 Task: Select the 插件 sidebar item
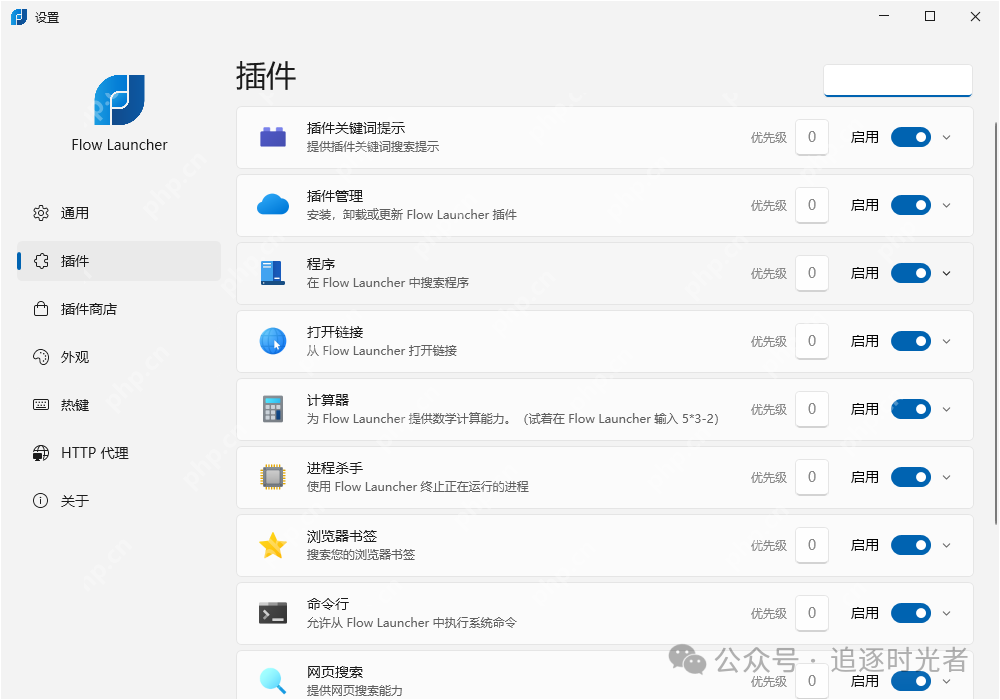119,261
